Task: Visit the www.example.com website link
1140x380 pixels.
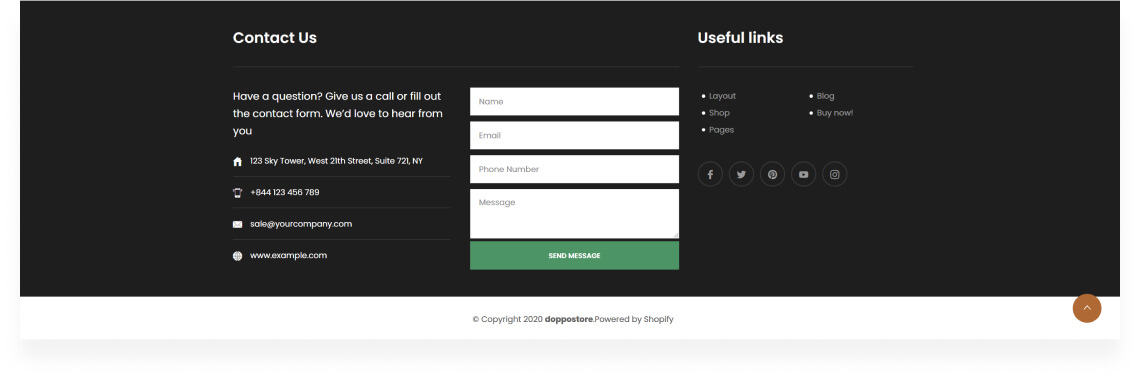Action: point(289,256)
